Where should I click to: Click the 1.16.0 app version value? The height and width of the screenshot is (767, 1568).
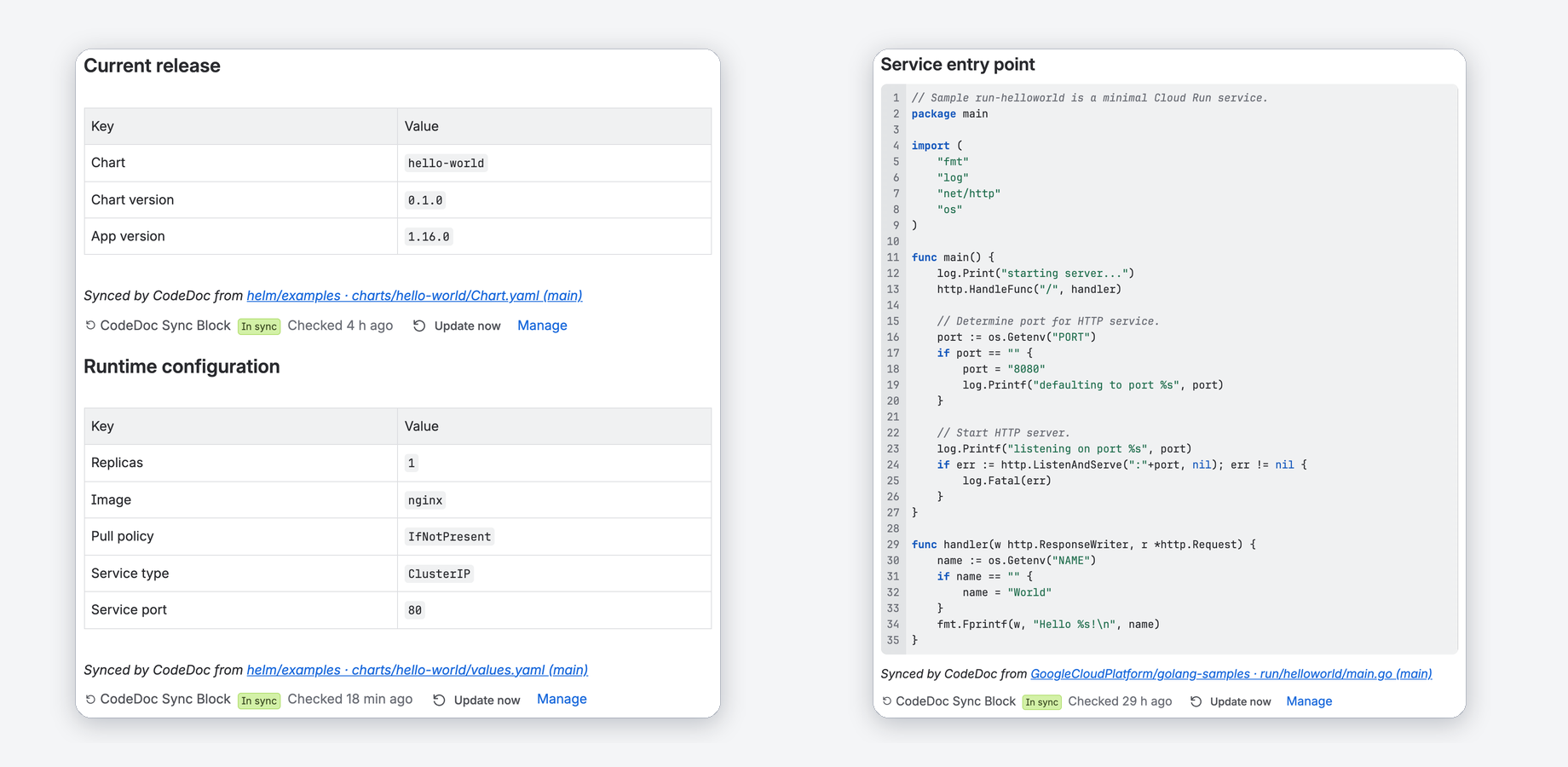429,237
